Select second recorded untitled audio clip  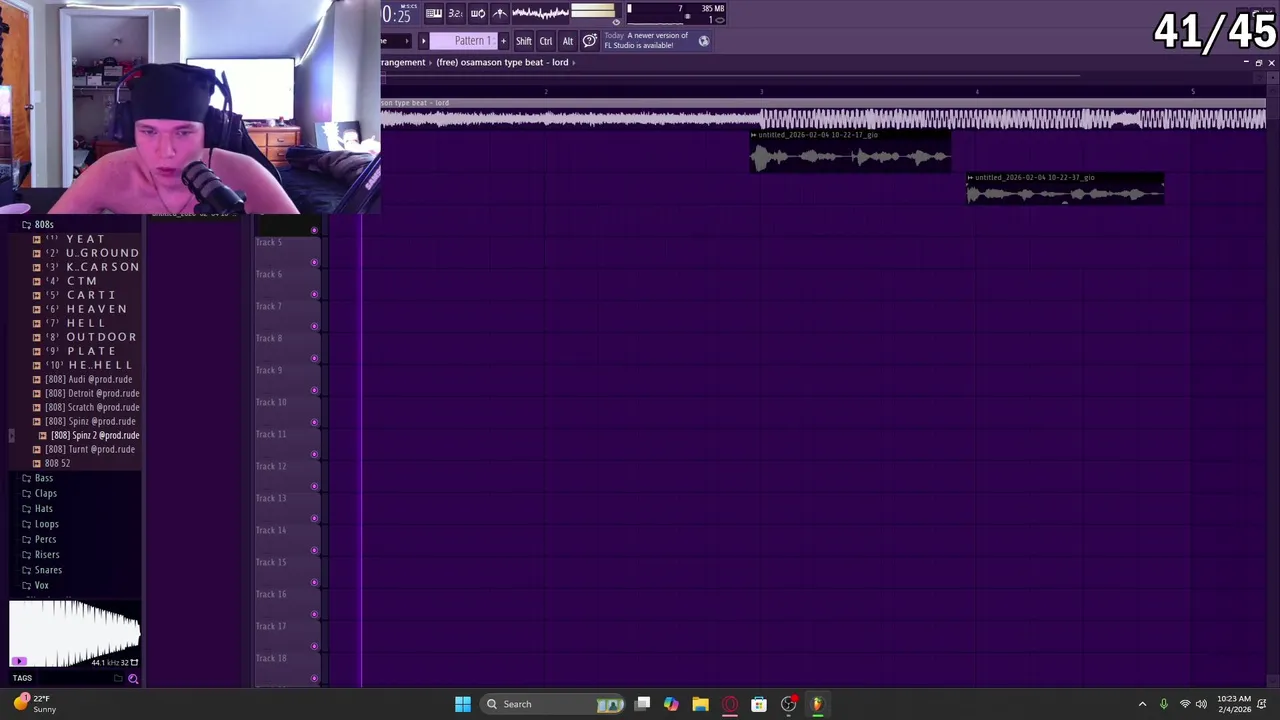pos(1065,189)
